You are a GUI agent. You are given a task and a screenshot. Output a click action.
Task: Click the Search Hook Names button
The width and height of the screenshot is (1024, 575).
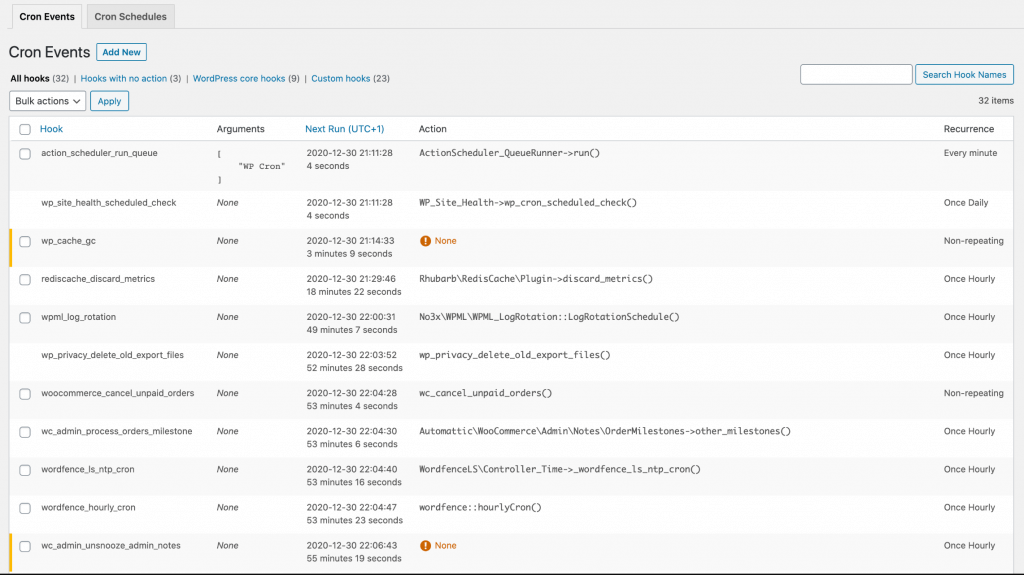(x=964, y=74)
